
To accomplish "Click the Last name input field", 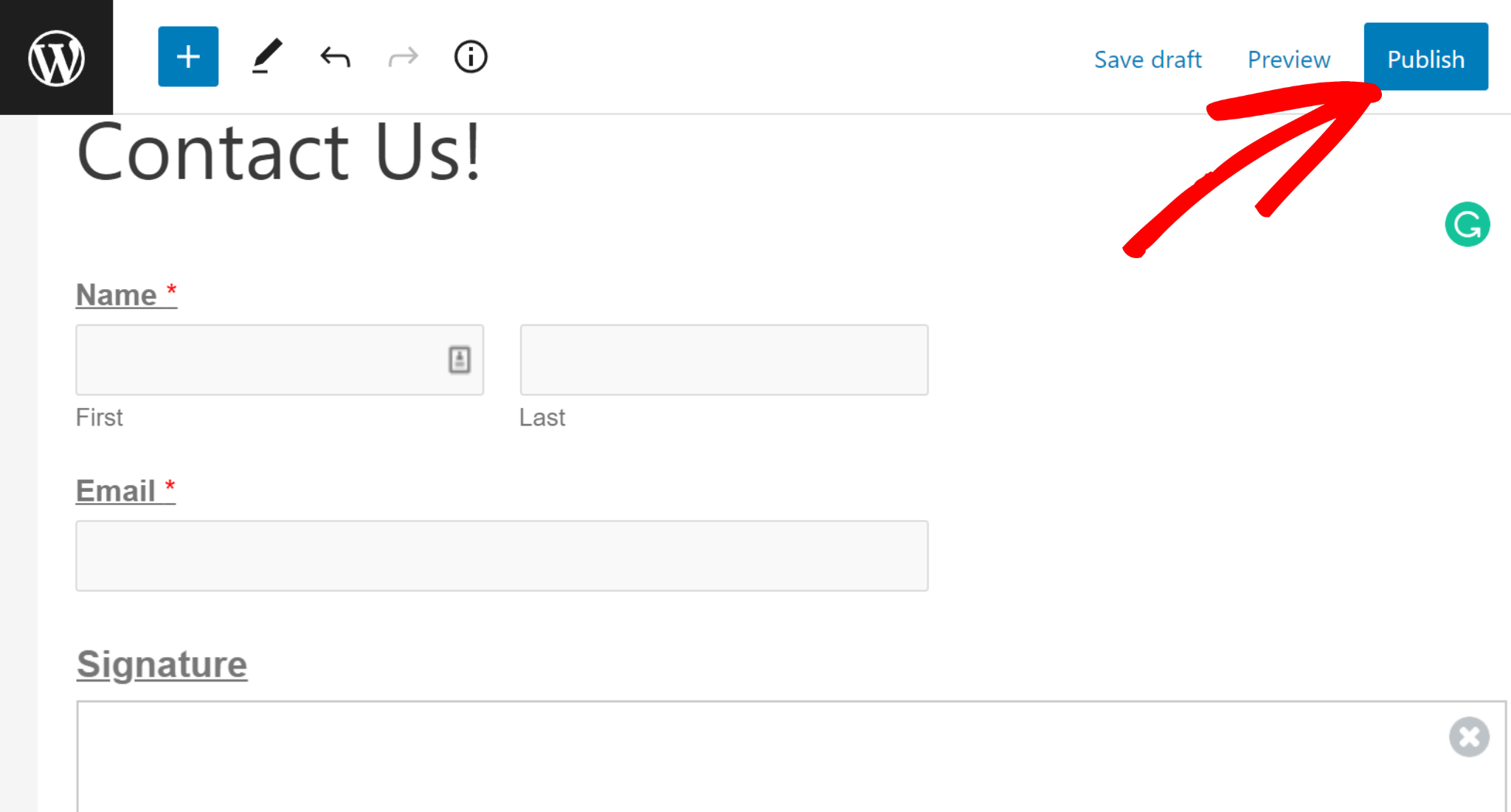I will (723, 359).
